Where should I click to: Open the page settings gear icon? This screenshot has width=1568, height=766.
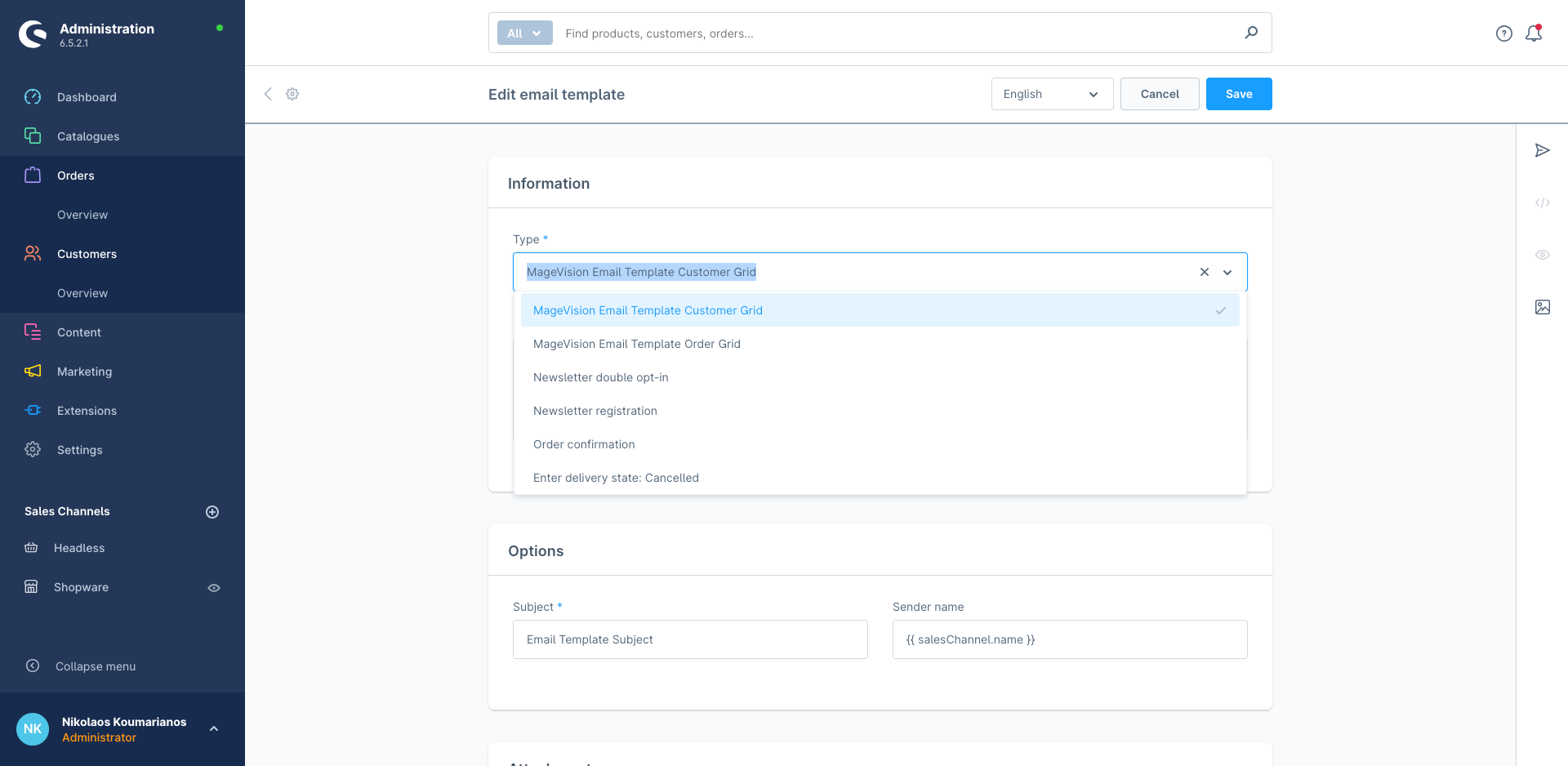coord(292,94)
